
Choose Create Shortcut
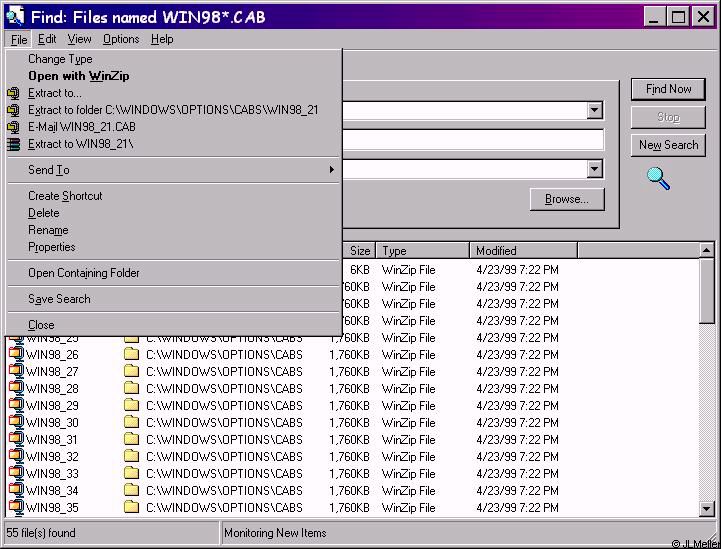(174, 196)
